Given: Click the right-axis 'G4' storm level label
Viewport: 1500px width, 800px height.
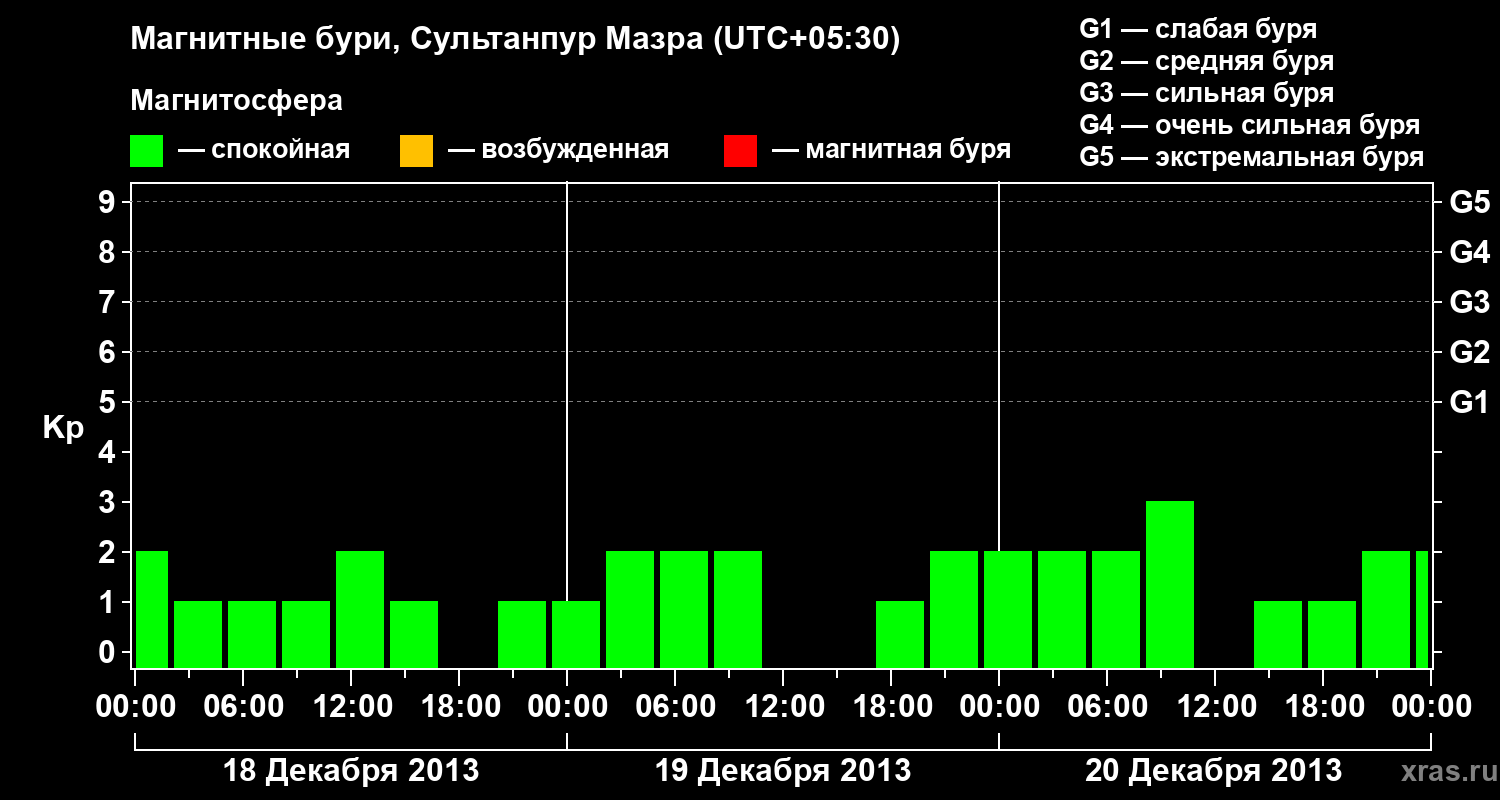Looking at the screenshot, I should 1470,252.
